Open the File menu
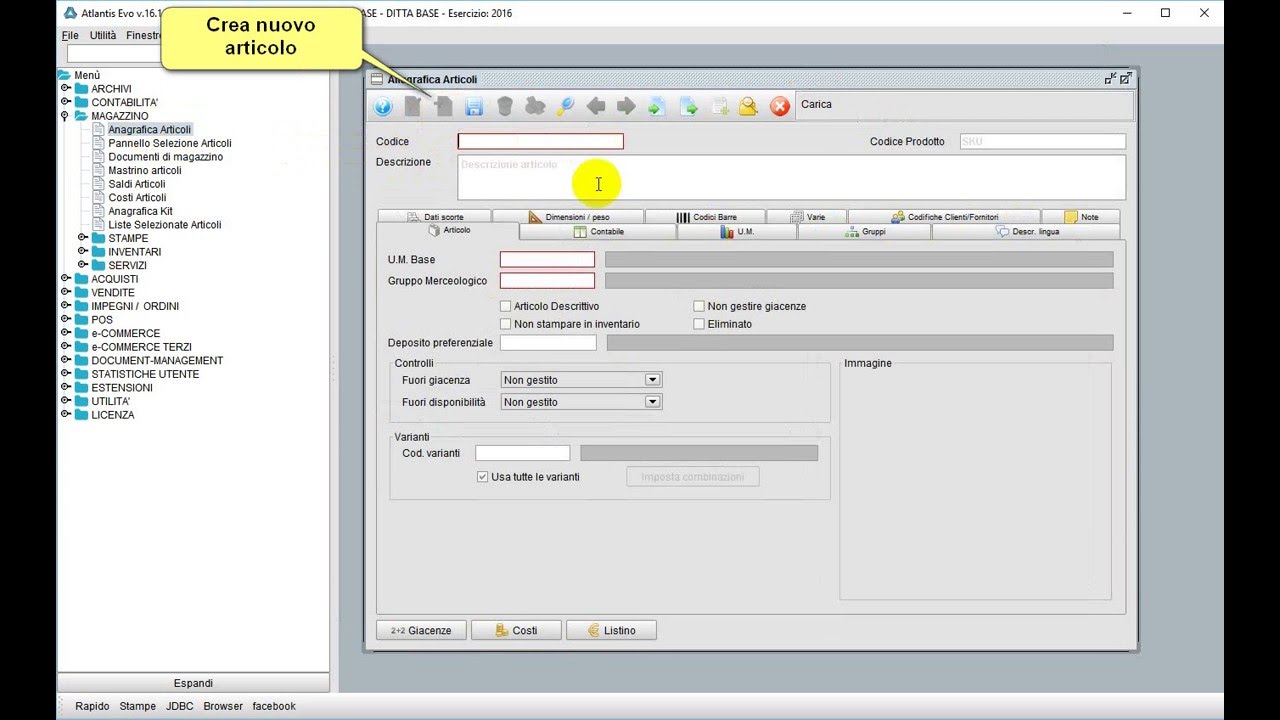 70,35
